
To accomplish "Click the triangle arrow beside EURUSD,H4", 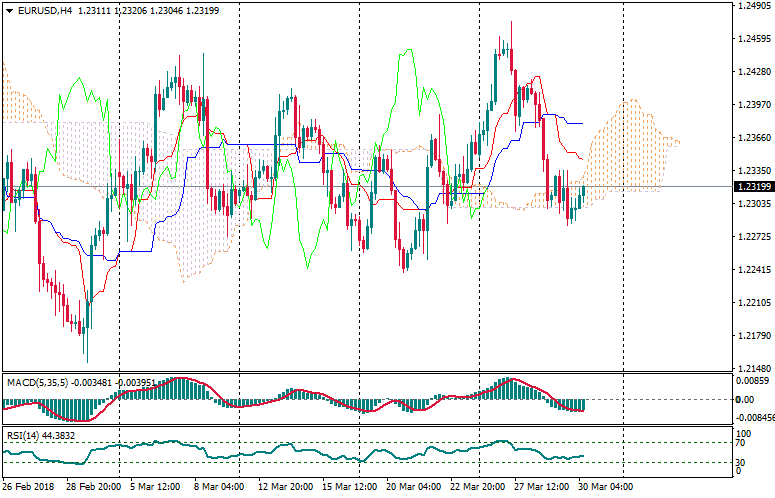I will [9, 10].
